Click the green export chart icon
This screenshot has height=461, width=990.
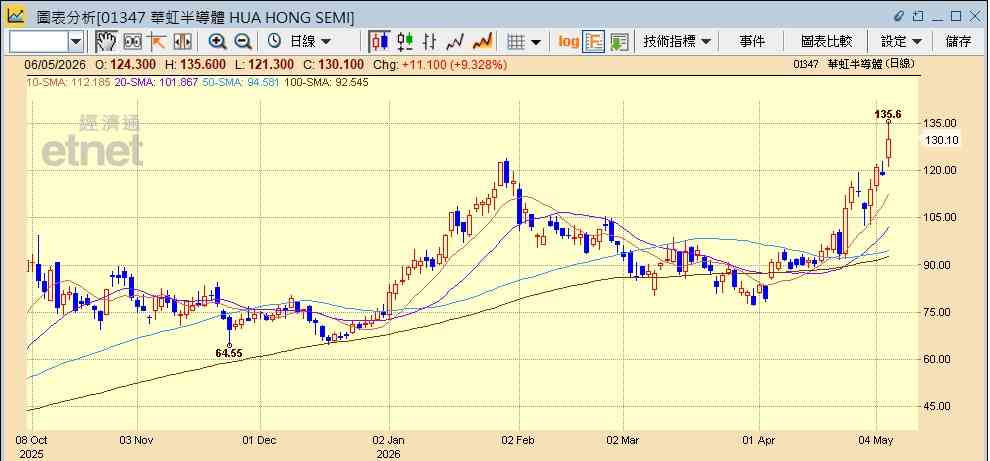[619, 42]
